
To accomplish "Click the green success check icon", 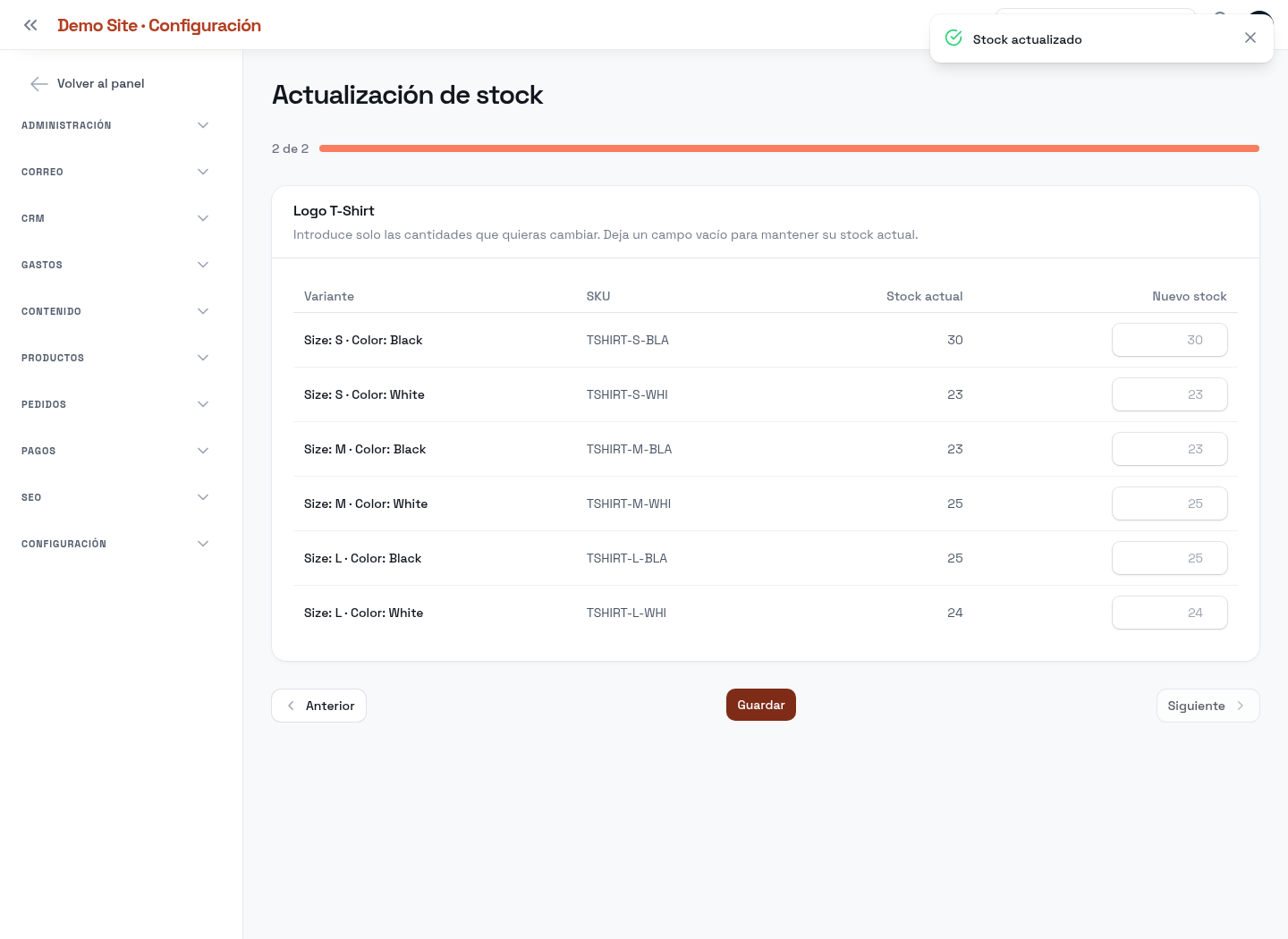I will point(953,38).
